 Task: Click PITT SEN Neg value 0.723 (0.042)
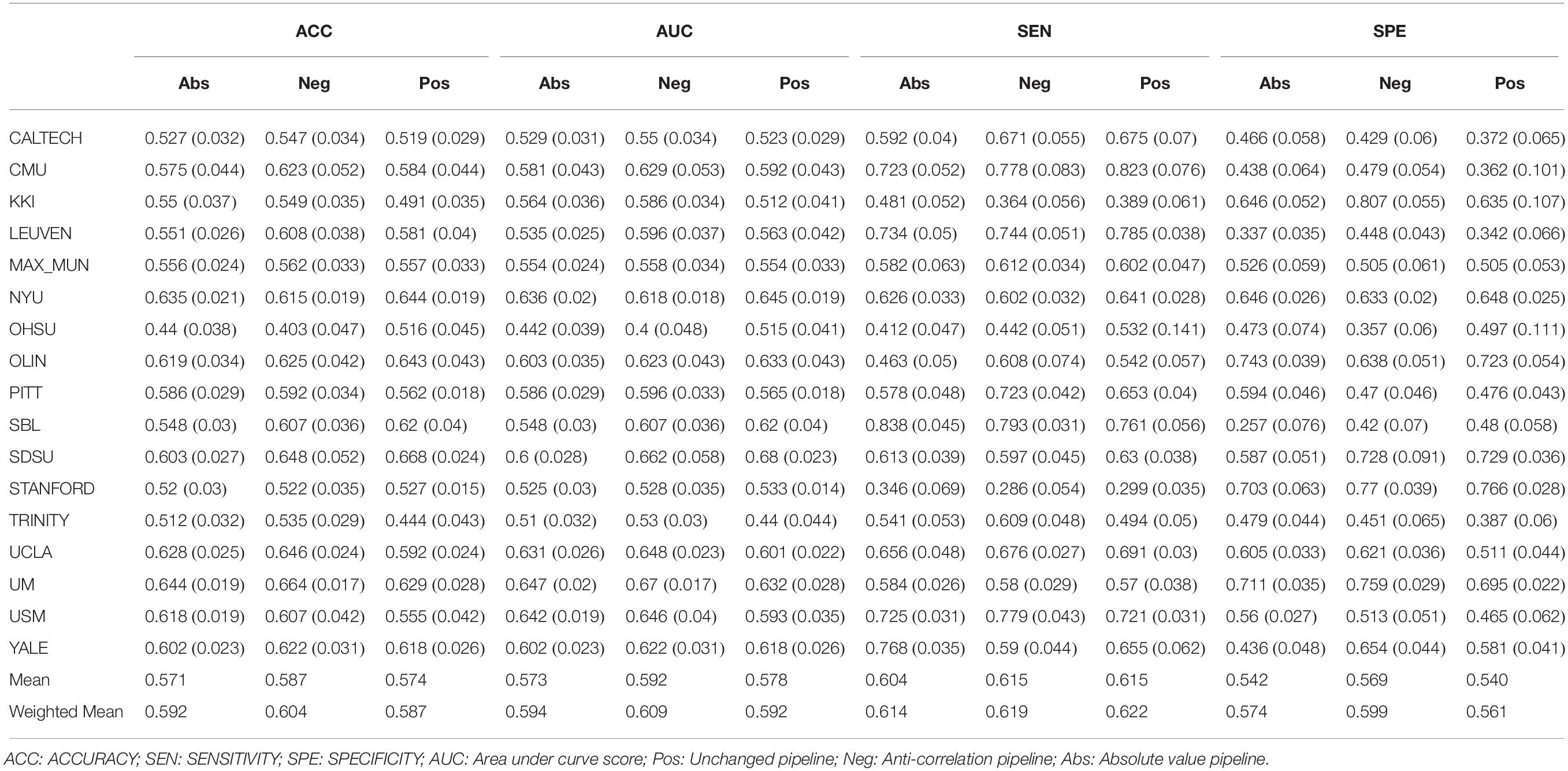(1035, 393)
